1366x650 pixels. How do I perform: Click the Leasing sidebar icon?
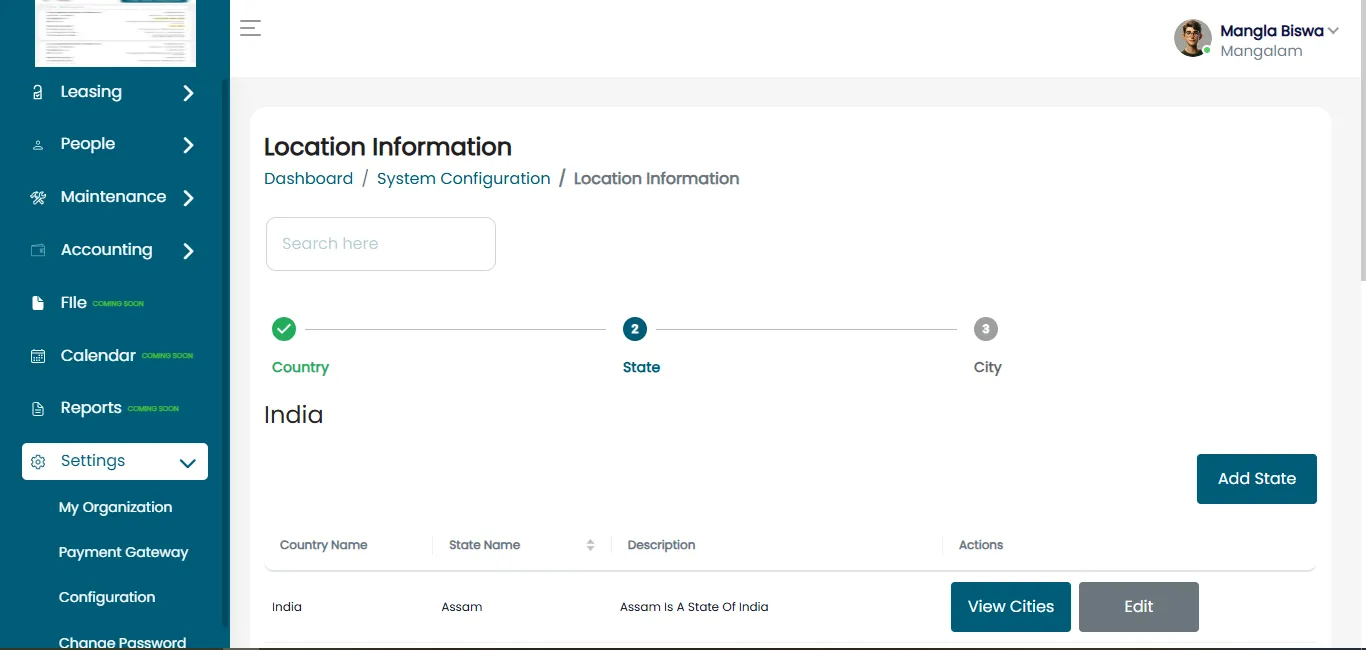pyautogui.click(x=38, y=93)
